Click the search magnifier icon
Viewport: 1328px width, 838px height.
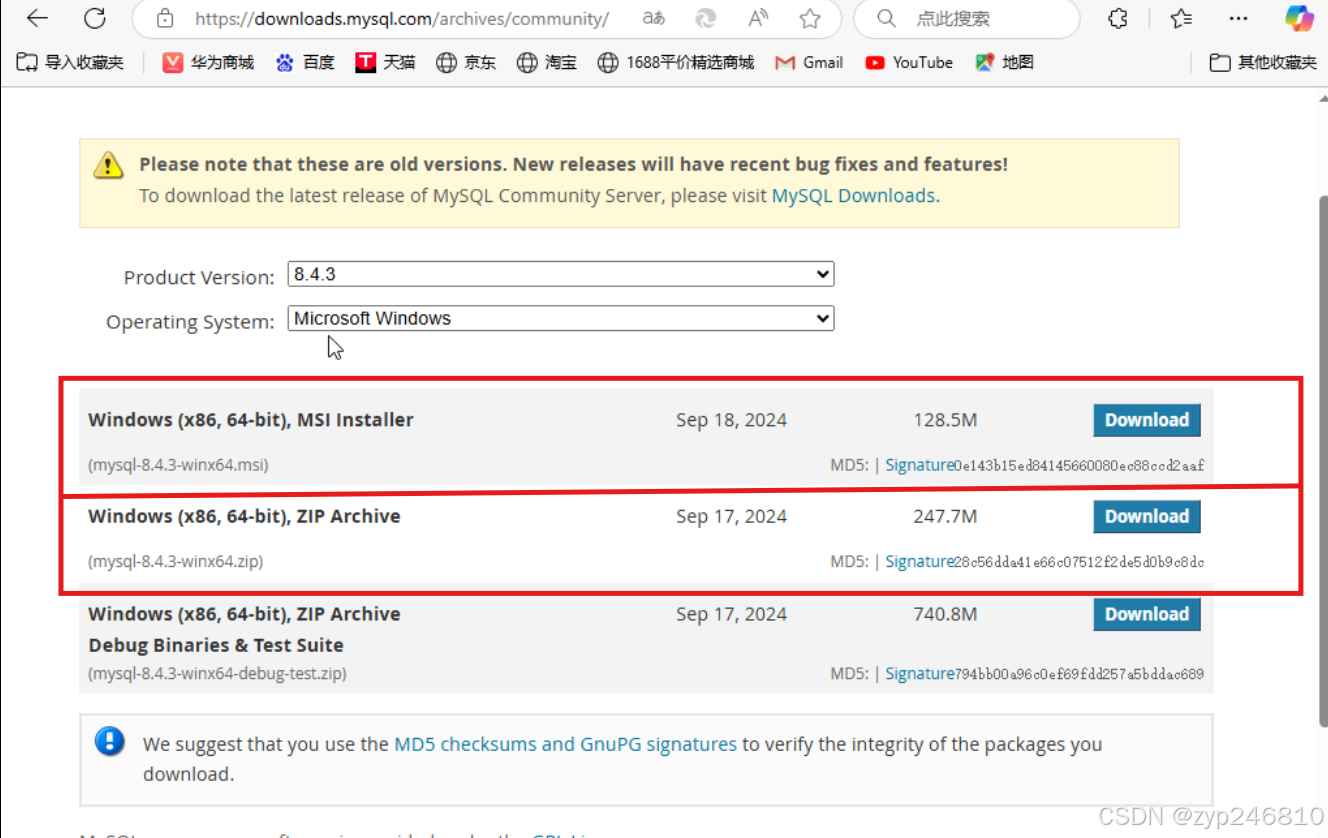[886, 18]
